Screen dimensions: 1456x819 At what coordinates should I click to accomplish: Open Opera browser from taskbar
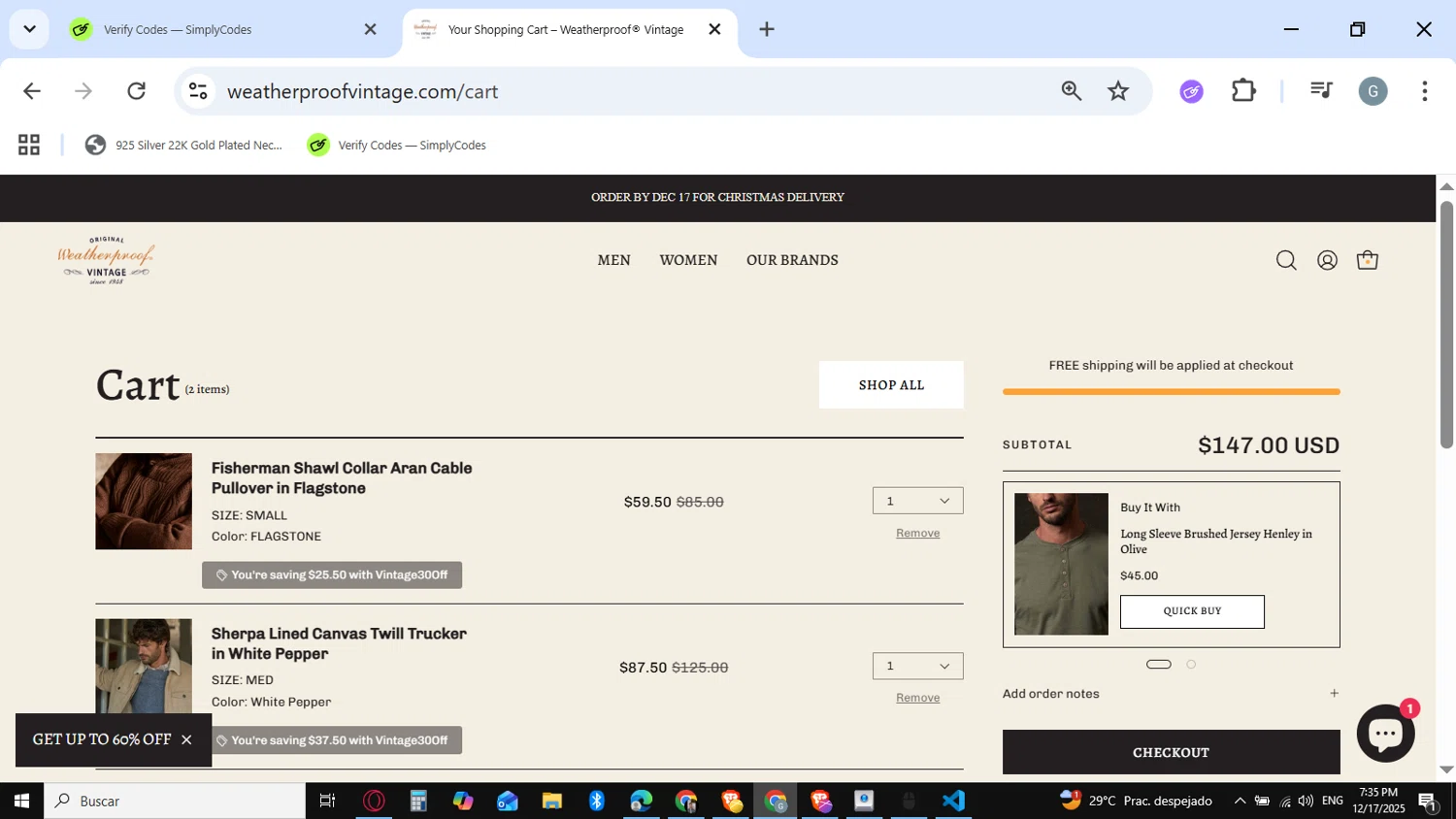(374, 801)
